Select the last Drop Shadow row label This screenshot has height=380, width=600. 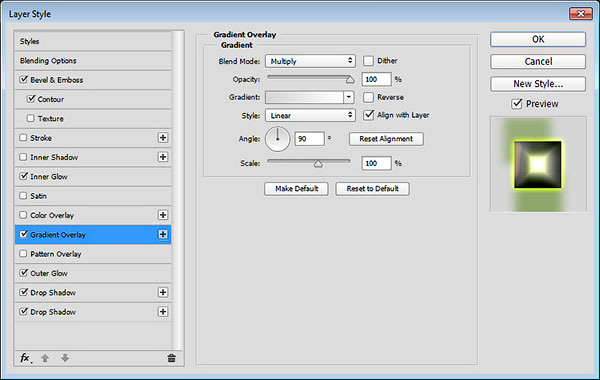click(53, 312)
